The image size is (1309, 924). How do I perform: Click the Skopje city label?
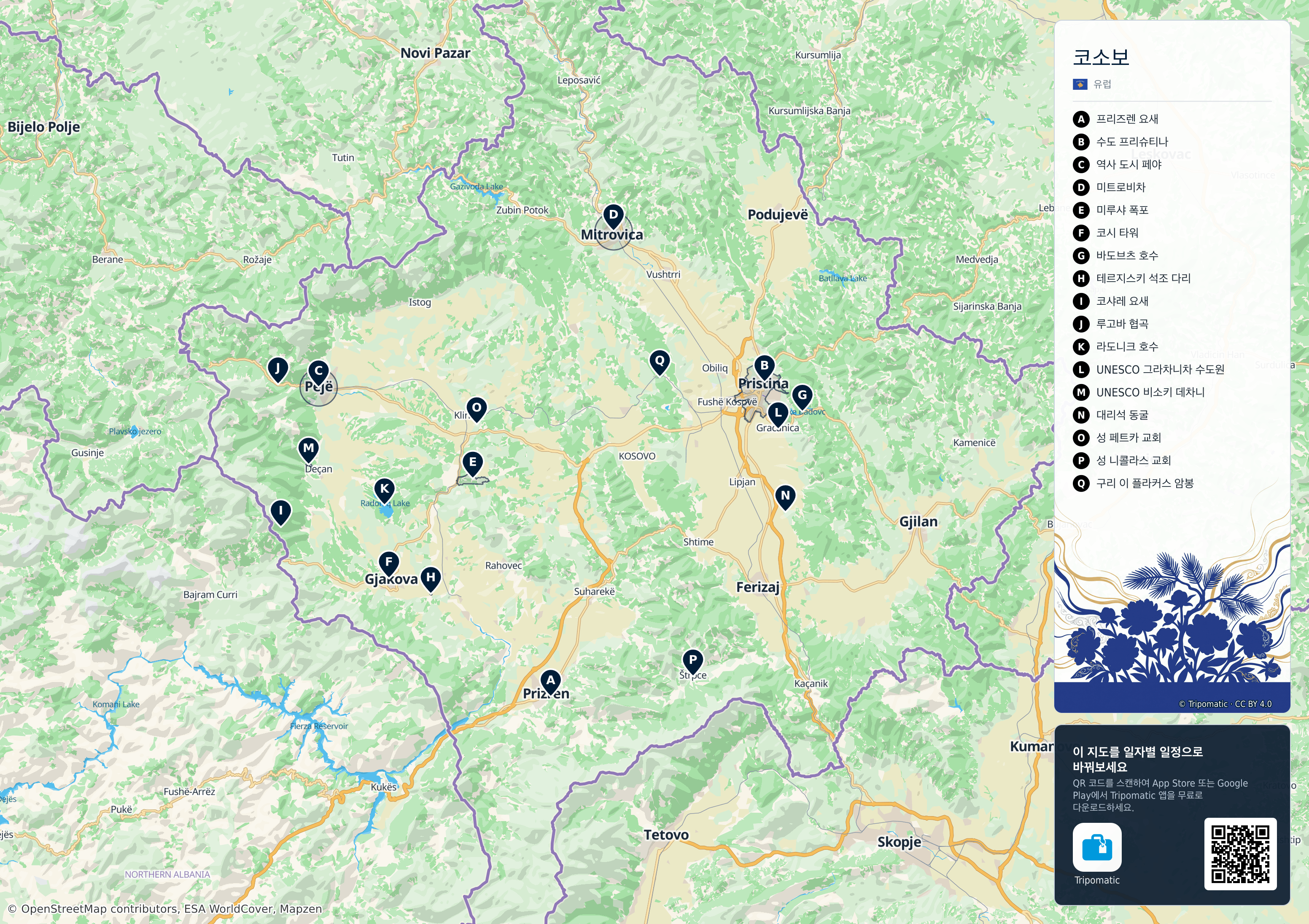(x=899, y=843)
